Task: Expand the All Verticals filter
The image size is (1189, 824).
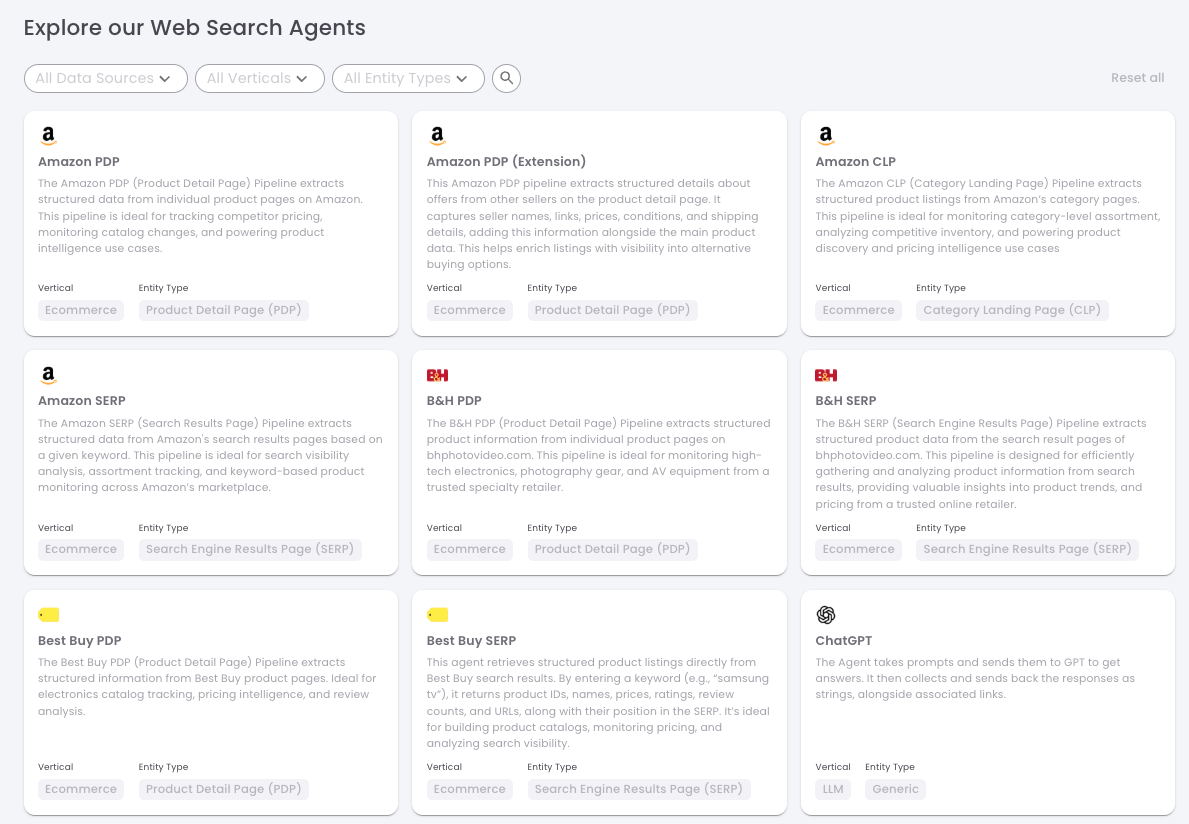Action: (x=260, y=78)
